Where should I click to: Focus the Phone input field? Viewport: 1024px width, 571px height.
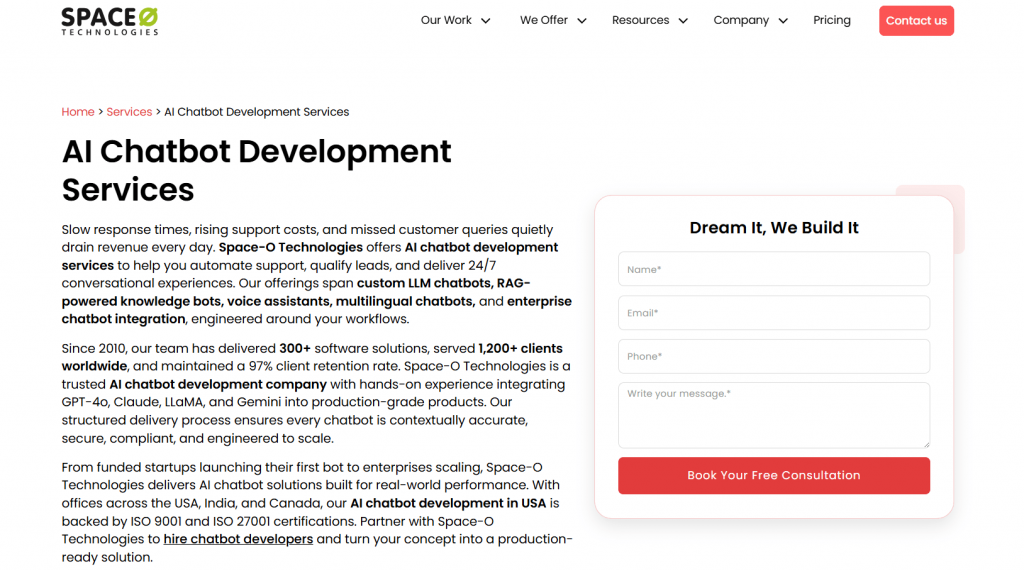point(774,356)
